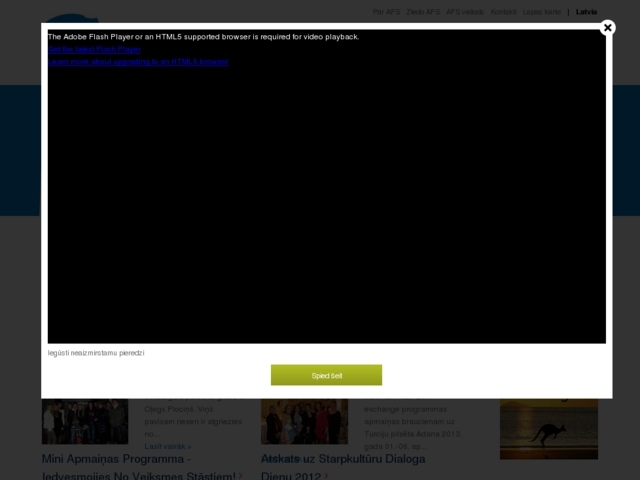Click Lasīt vairāk link
The width and height of the screenshot is (640, 480).
point(168,447)
